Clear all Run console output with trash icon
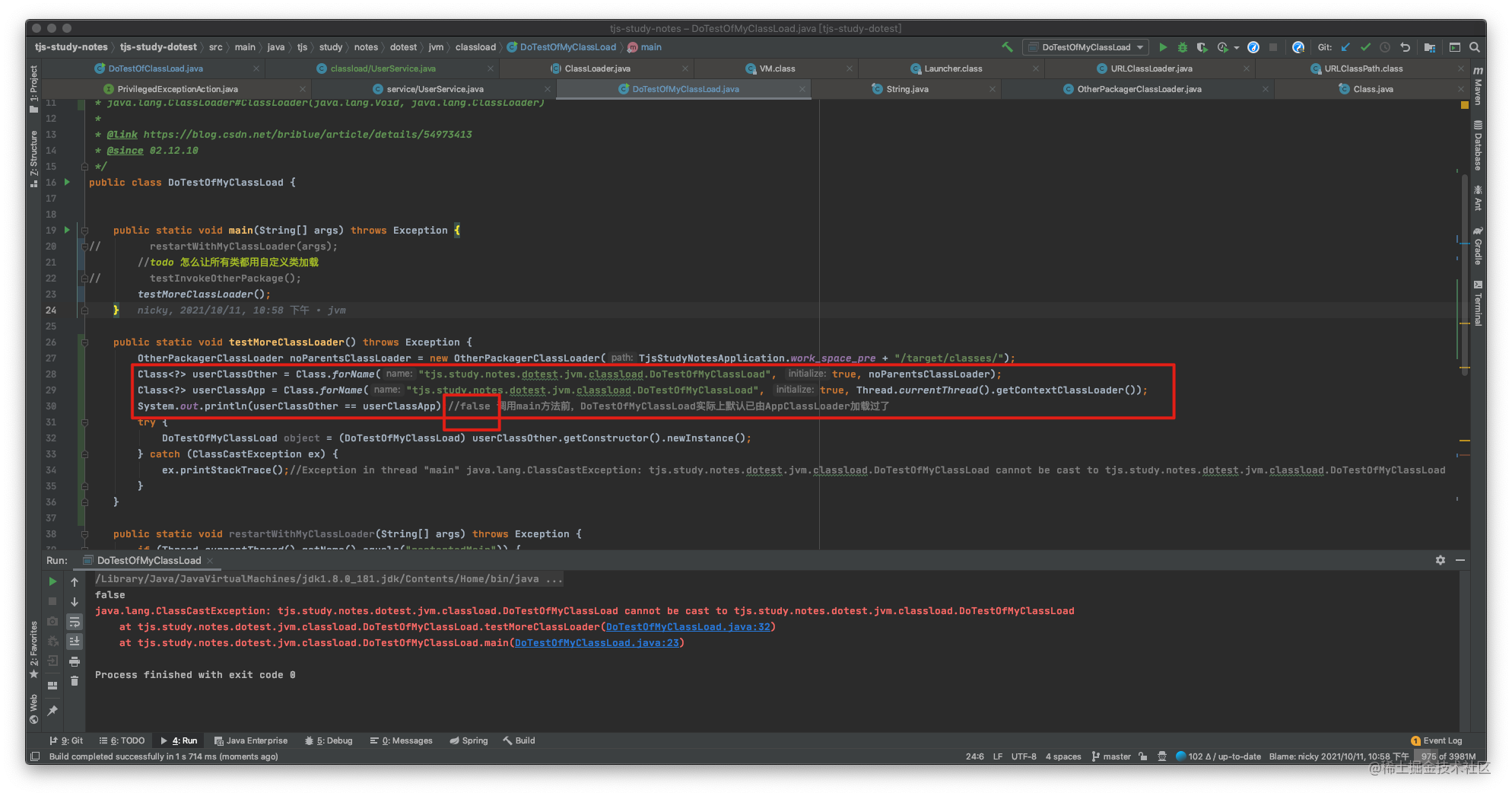Screen dimensions: 1512x796 coord(75,681)
